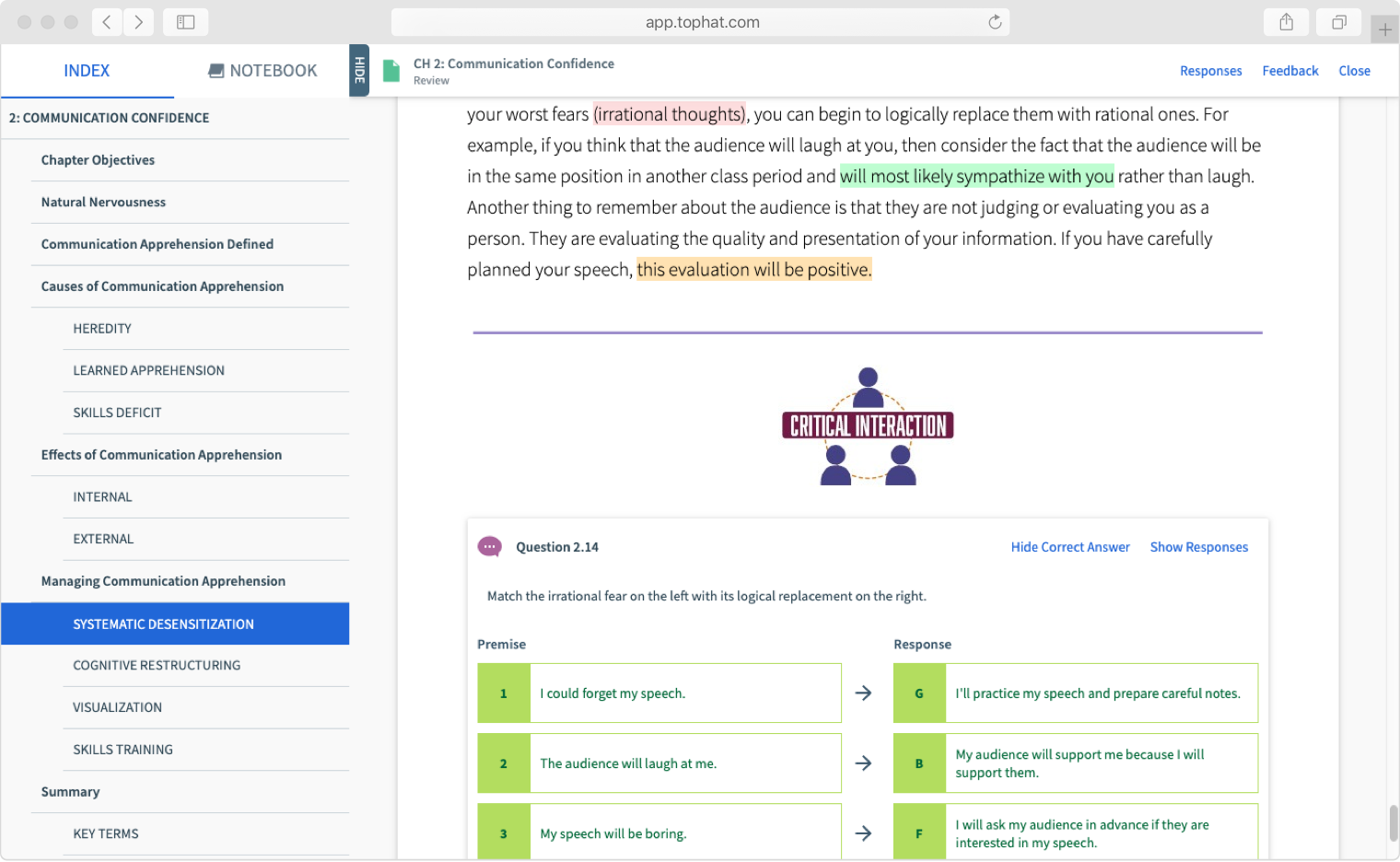Open the share icon in toolbar
The width and height of the screenshot is (1400, 862).
(1286, 22)
